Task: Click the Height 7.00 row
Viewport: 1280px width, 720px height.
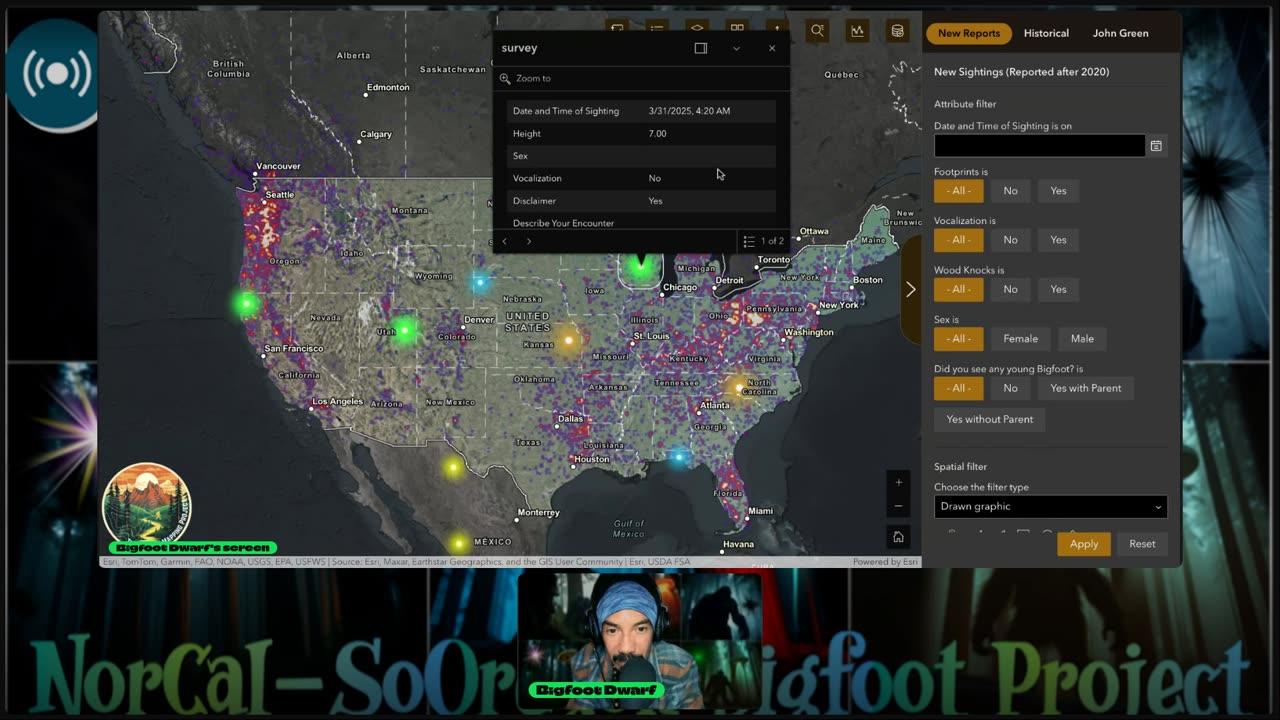Action: coord(641,133)
